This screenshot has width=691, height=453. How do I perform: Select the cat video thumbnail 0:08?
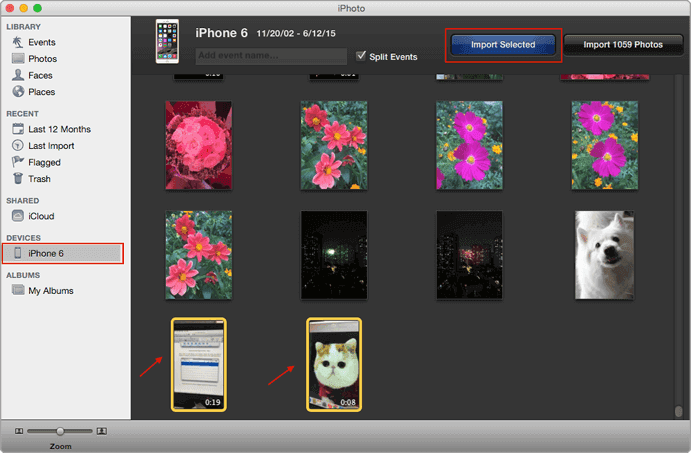pyautogui.click(x=334, y=365)
